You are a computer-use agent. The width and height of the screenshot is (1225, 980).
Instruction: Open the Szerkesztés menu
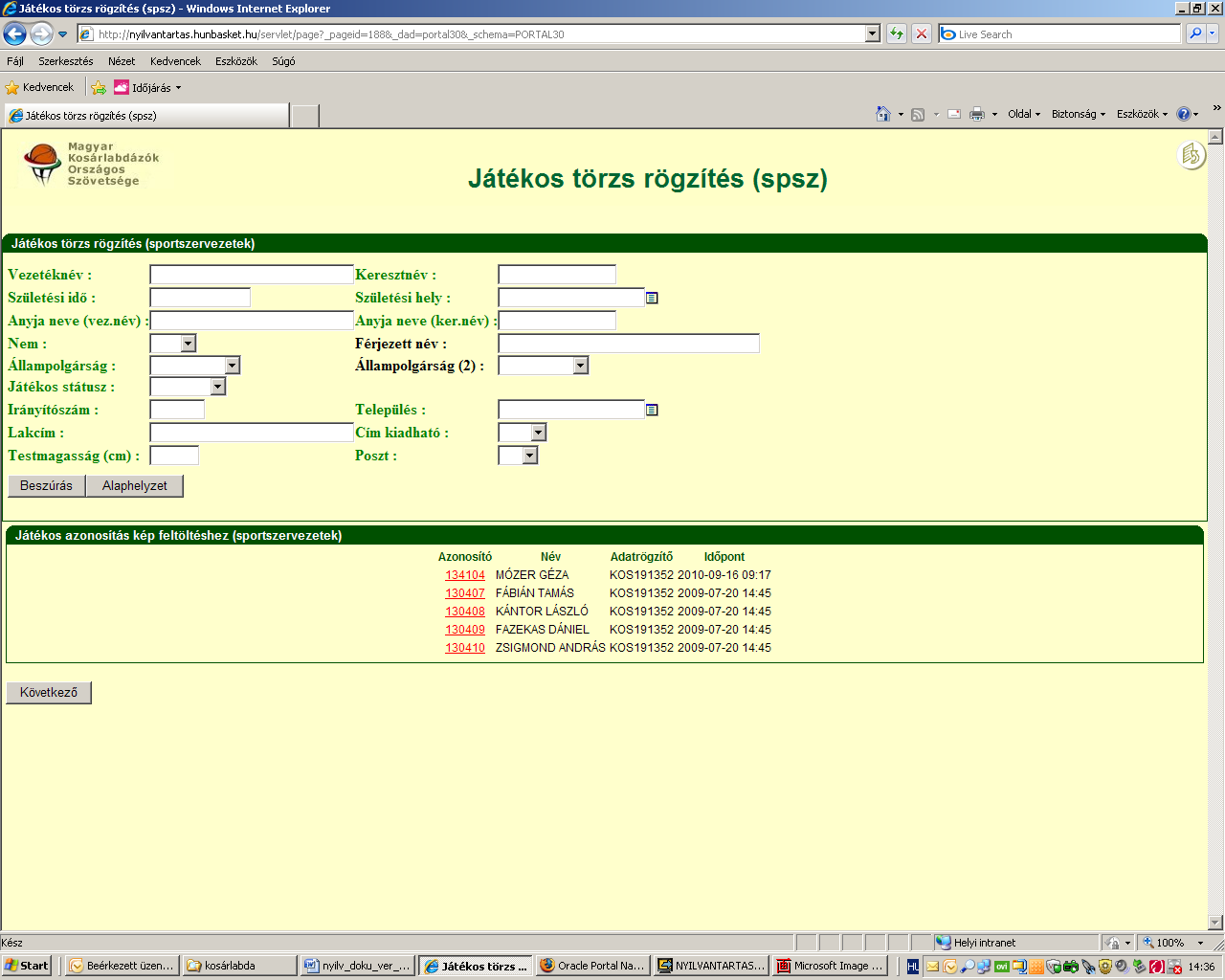[66, 61]
